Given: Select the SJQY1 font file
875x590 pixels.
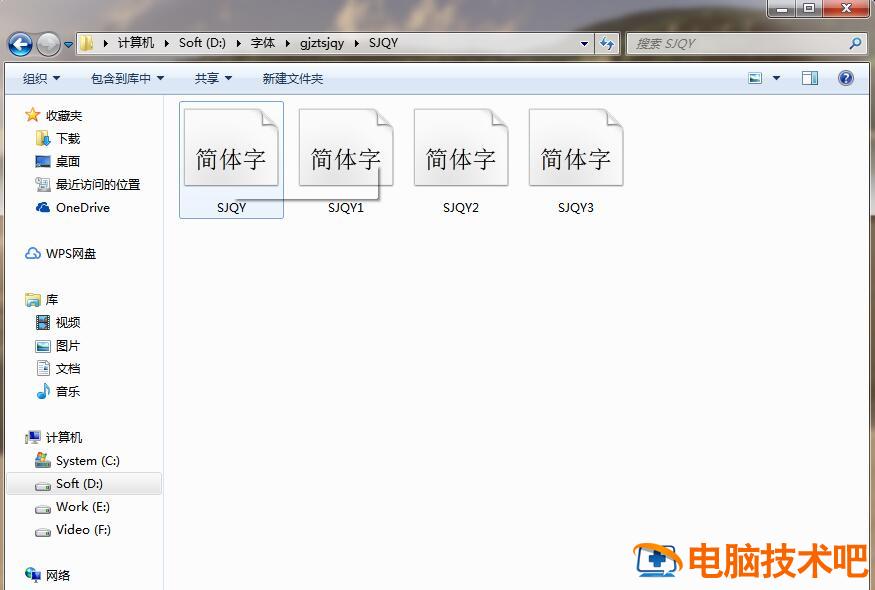Looking at the screenshot, I should tap(346, 160).
